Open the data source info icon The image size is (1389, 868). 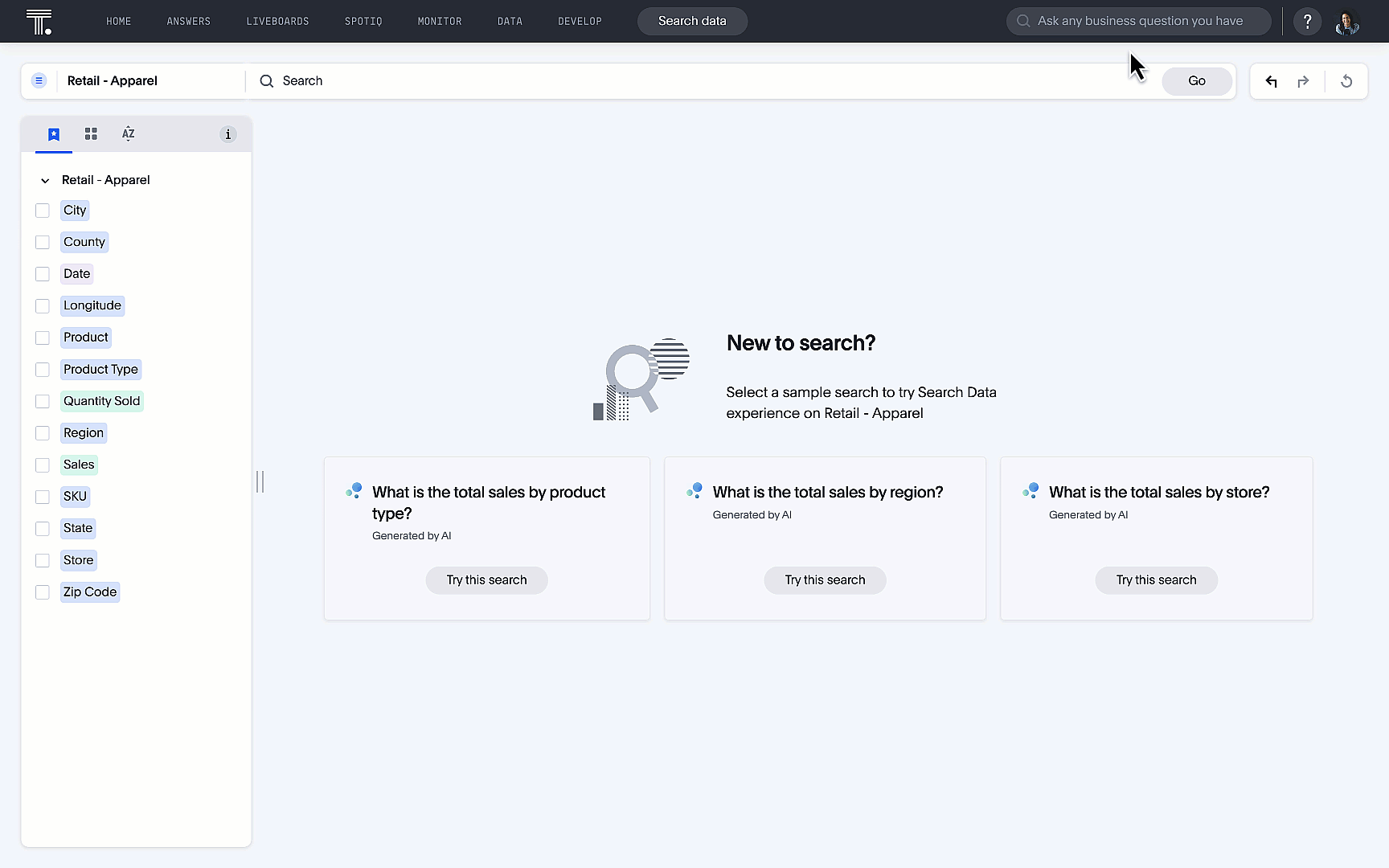pyautogui.click(x=227, y=134)
